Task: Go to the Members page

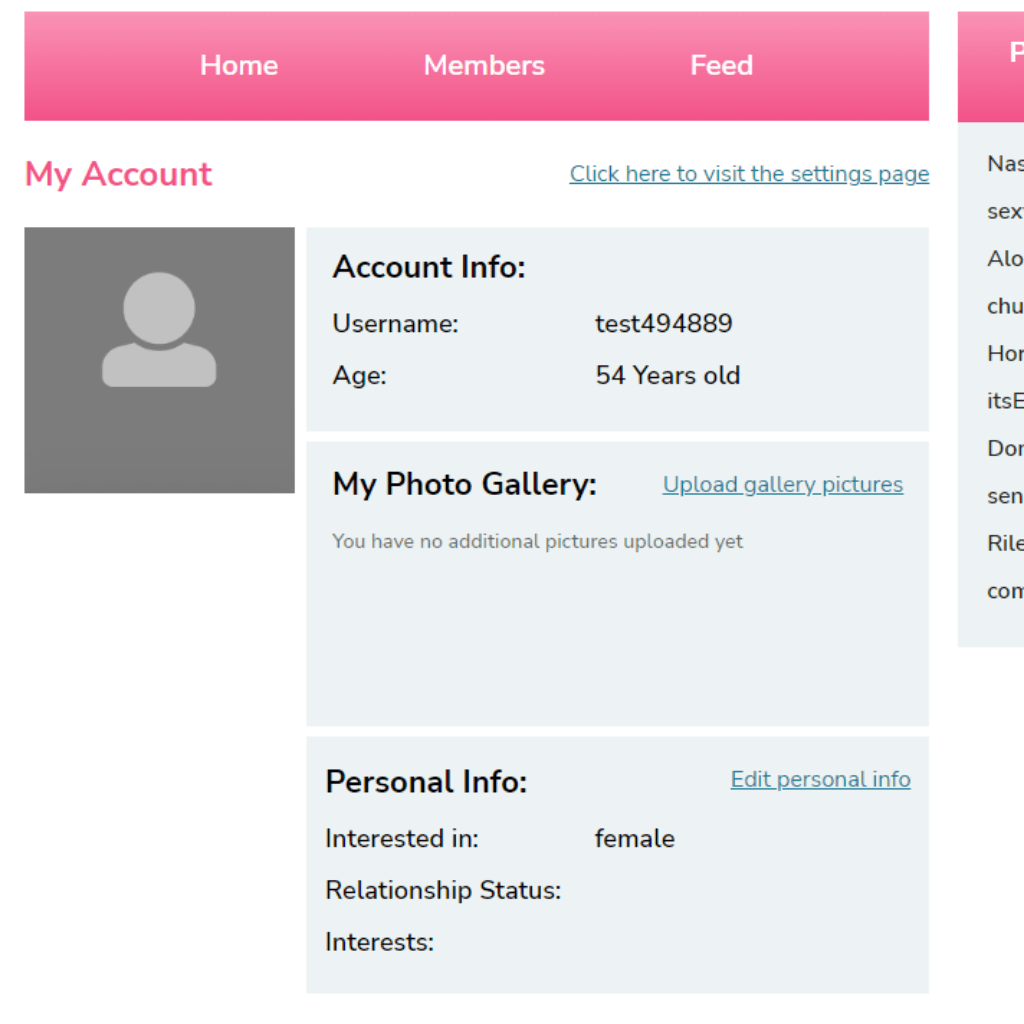Action: coord(484,66)
